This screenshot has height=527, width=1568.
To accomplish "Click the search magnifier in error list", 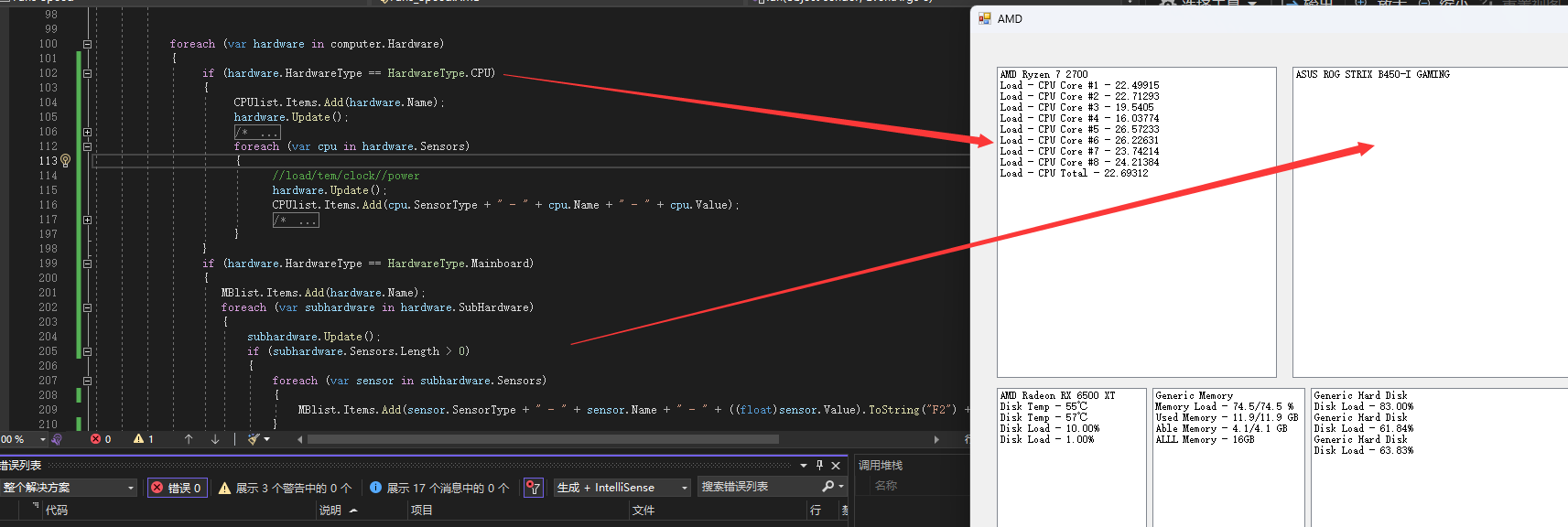I will point(828,487).
